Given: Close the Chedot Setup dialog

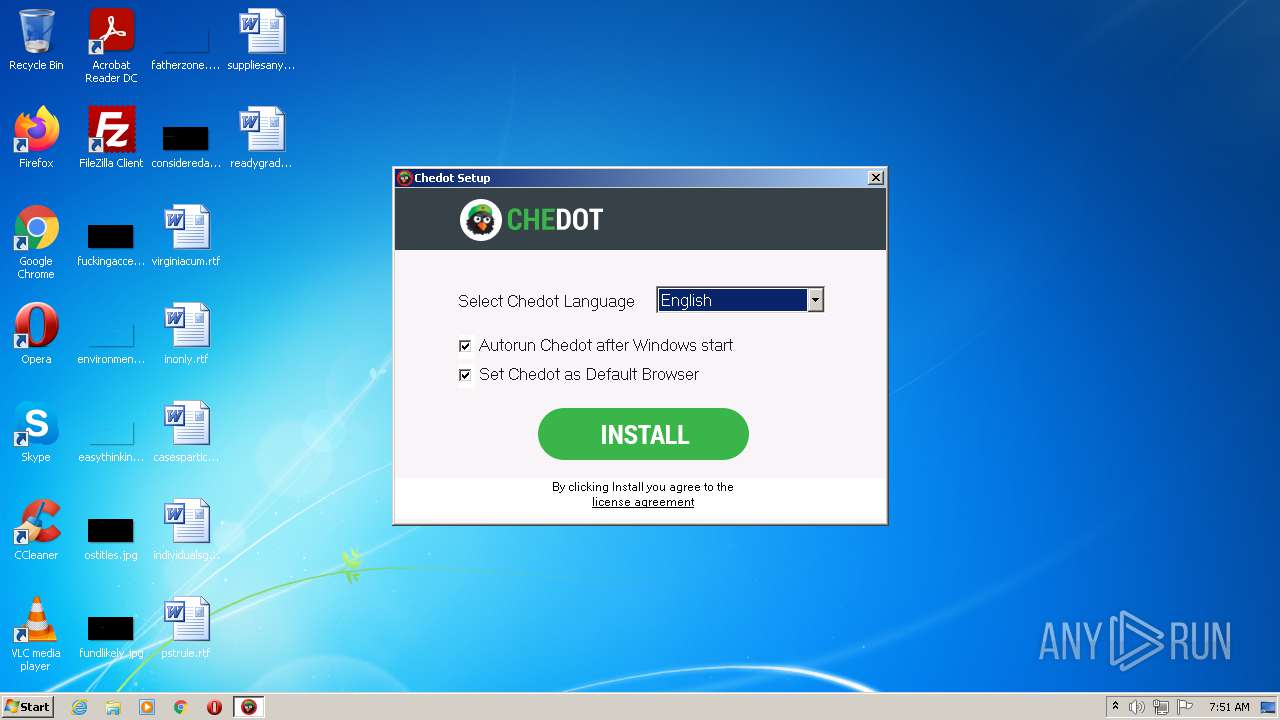Looking at the screenshot, I should coord(876,178).
